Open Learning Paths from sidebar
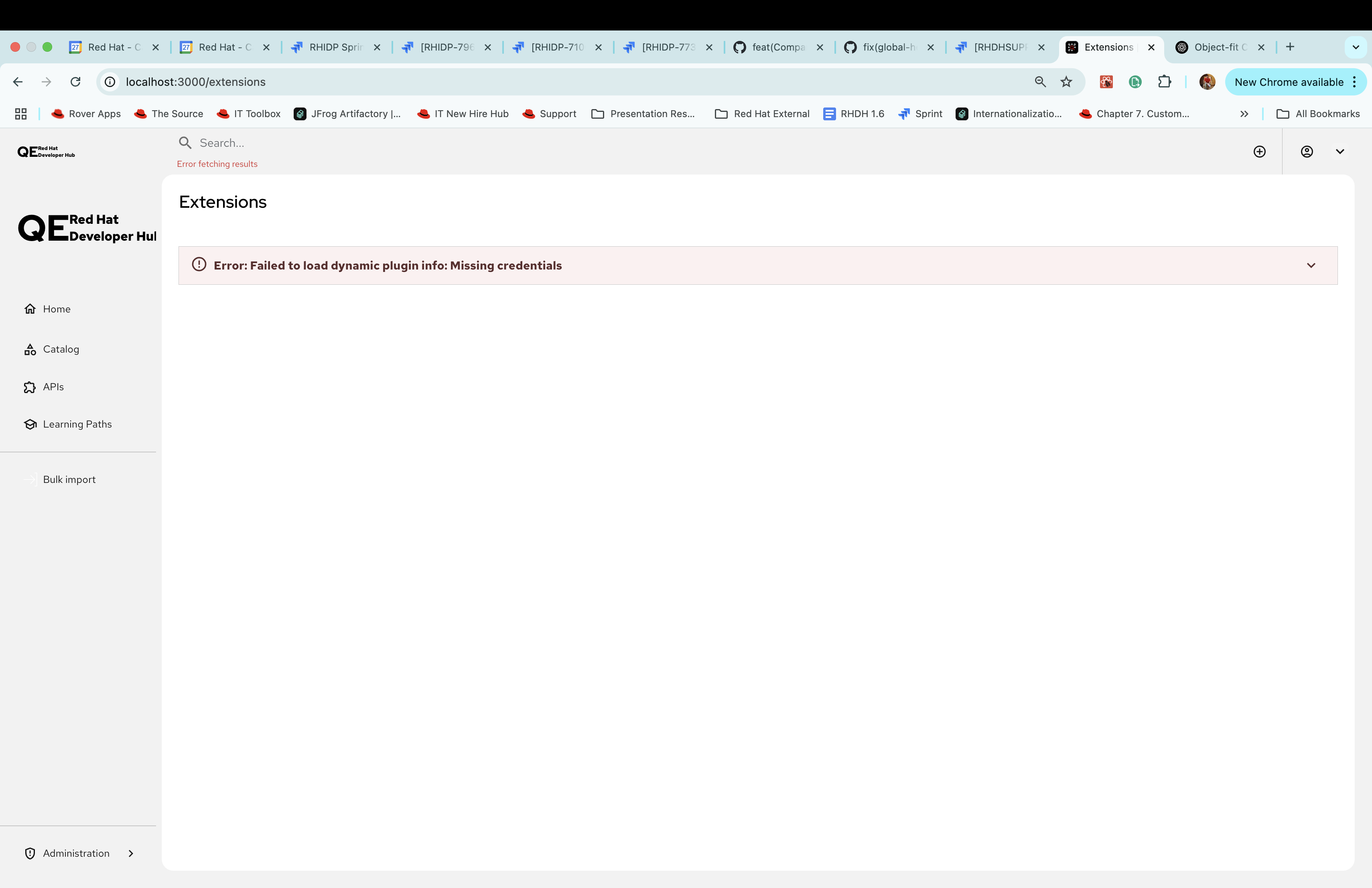 77,424
